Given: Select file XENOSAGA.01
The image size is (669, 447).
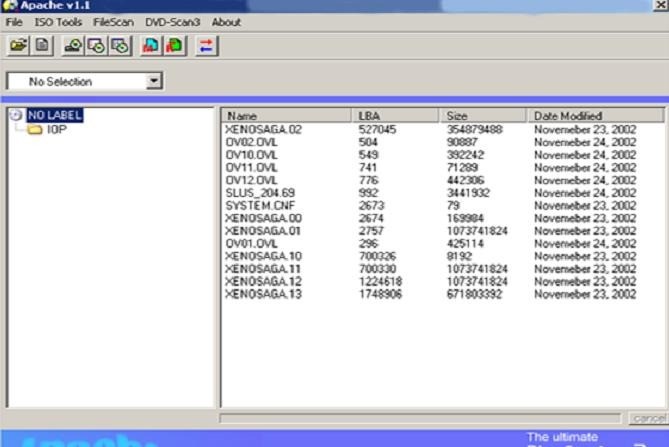Looking at the screenshot, I should 263,231.
